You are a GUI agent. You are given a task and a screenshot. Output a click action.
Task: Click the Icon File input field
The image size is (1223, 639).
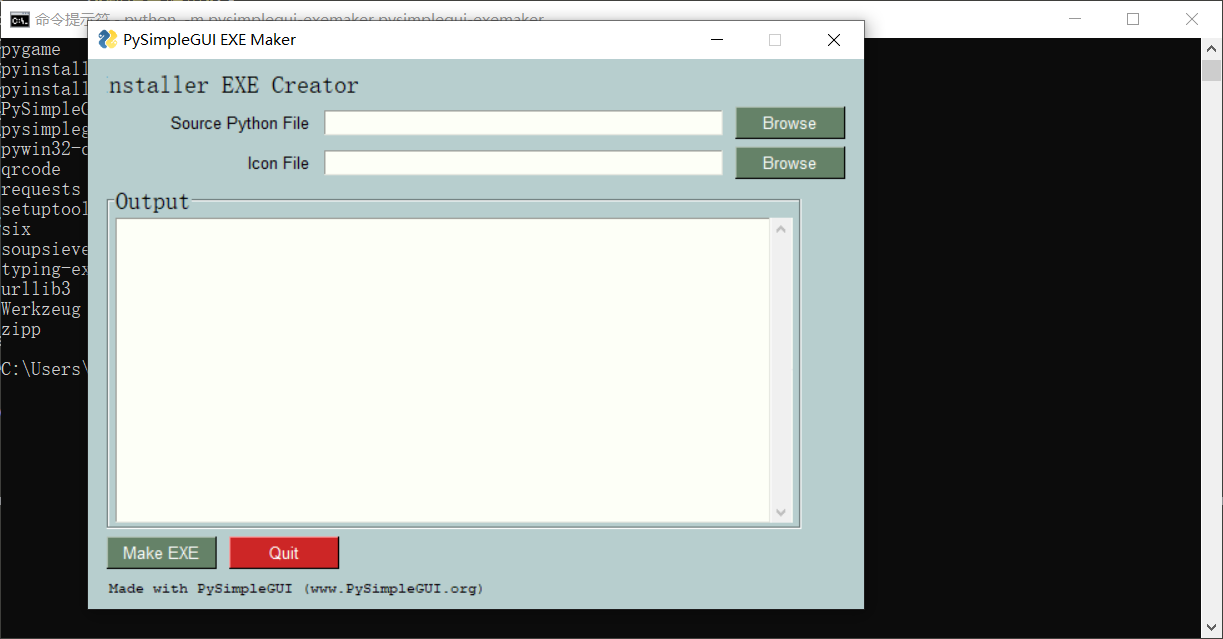point(523,163)
